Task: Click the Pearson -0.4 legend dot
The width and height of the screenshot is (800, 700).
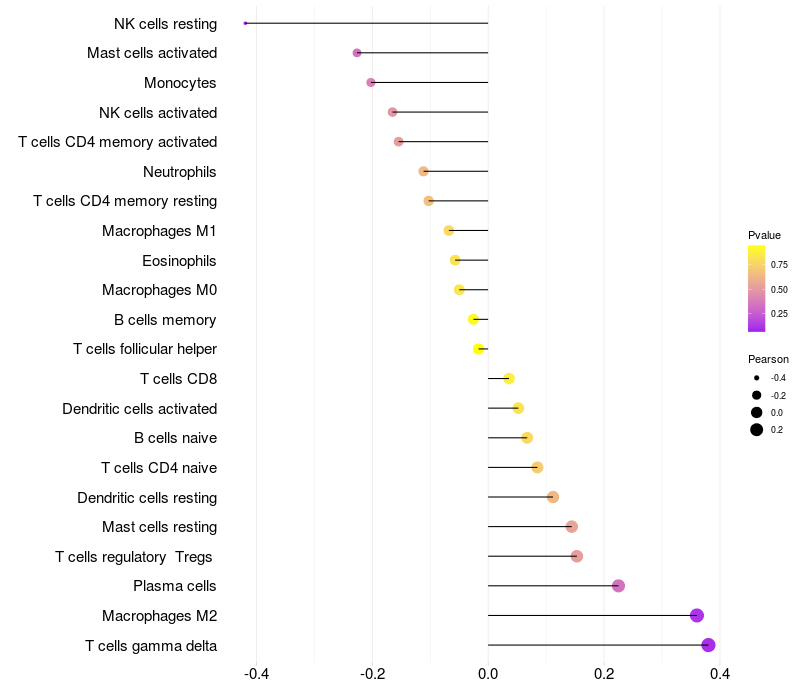Action: click(x=756, y=378)
